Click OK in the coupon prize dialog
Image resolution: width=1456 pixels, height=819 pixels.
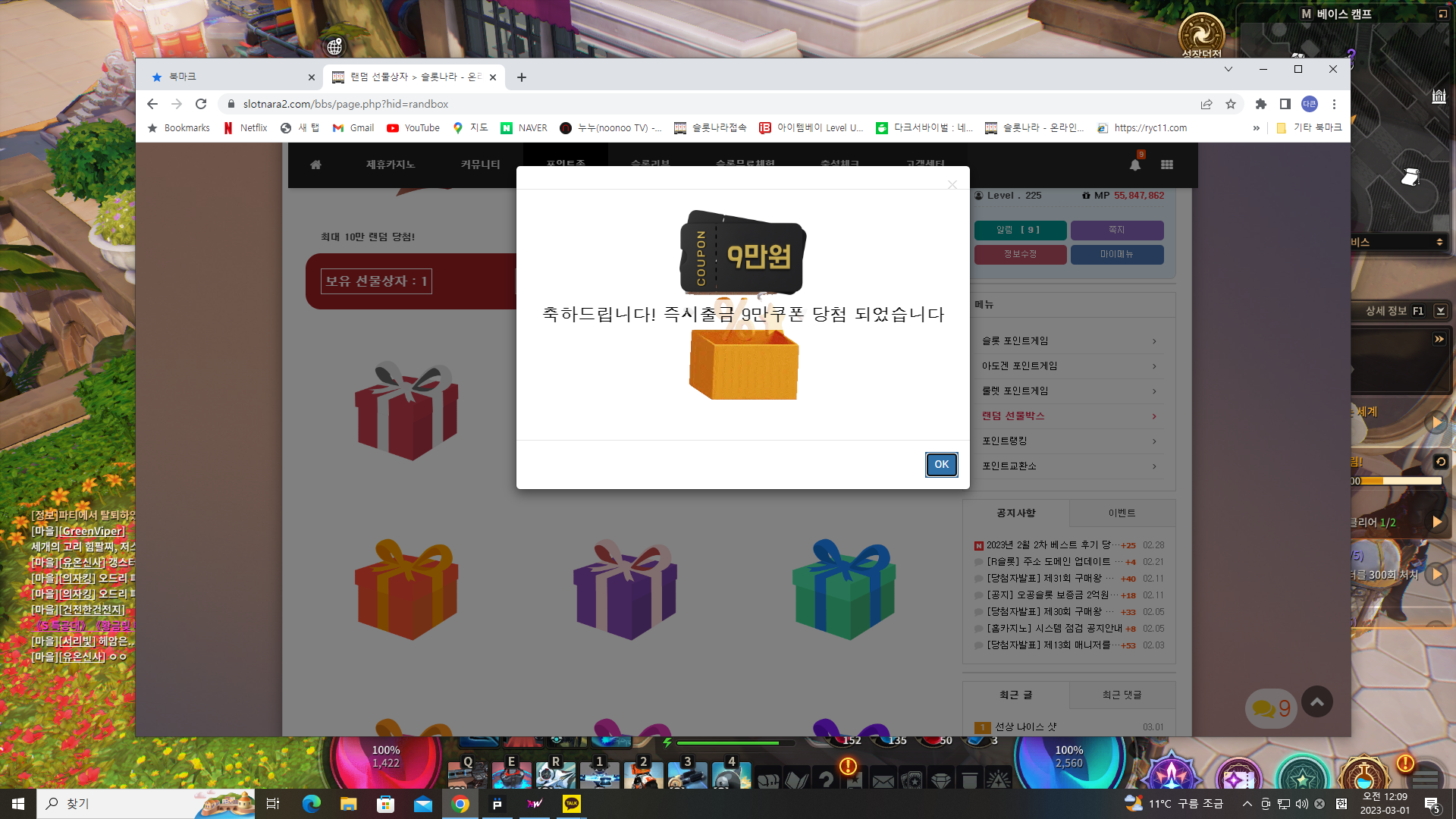(941, 465)
